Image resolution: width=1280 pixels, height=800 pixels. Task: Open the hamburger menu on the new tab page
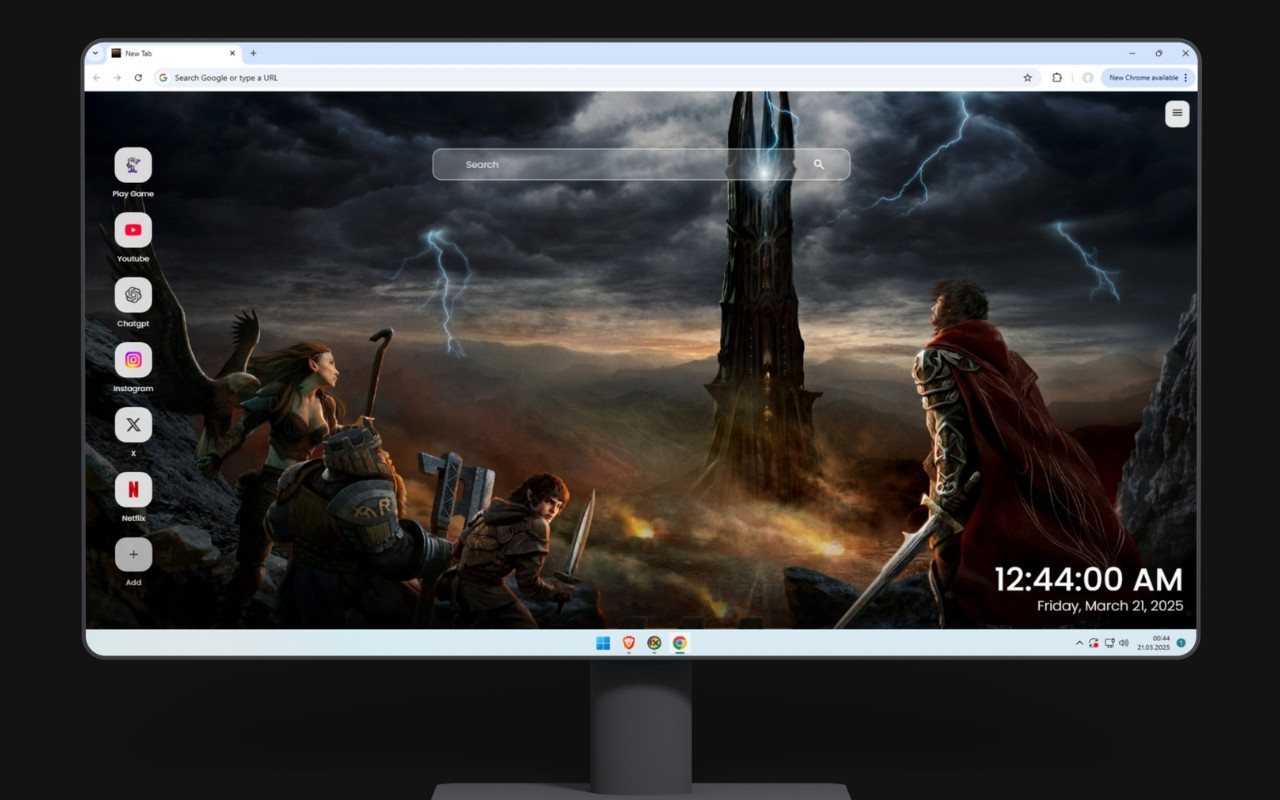(x=1176, y=113)
